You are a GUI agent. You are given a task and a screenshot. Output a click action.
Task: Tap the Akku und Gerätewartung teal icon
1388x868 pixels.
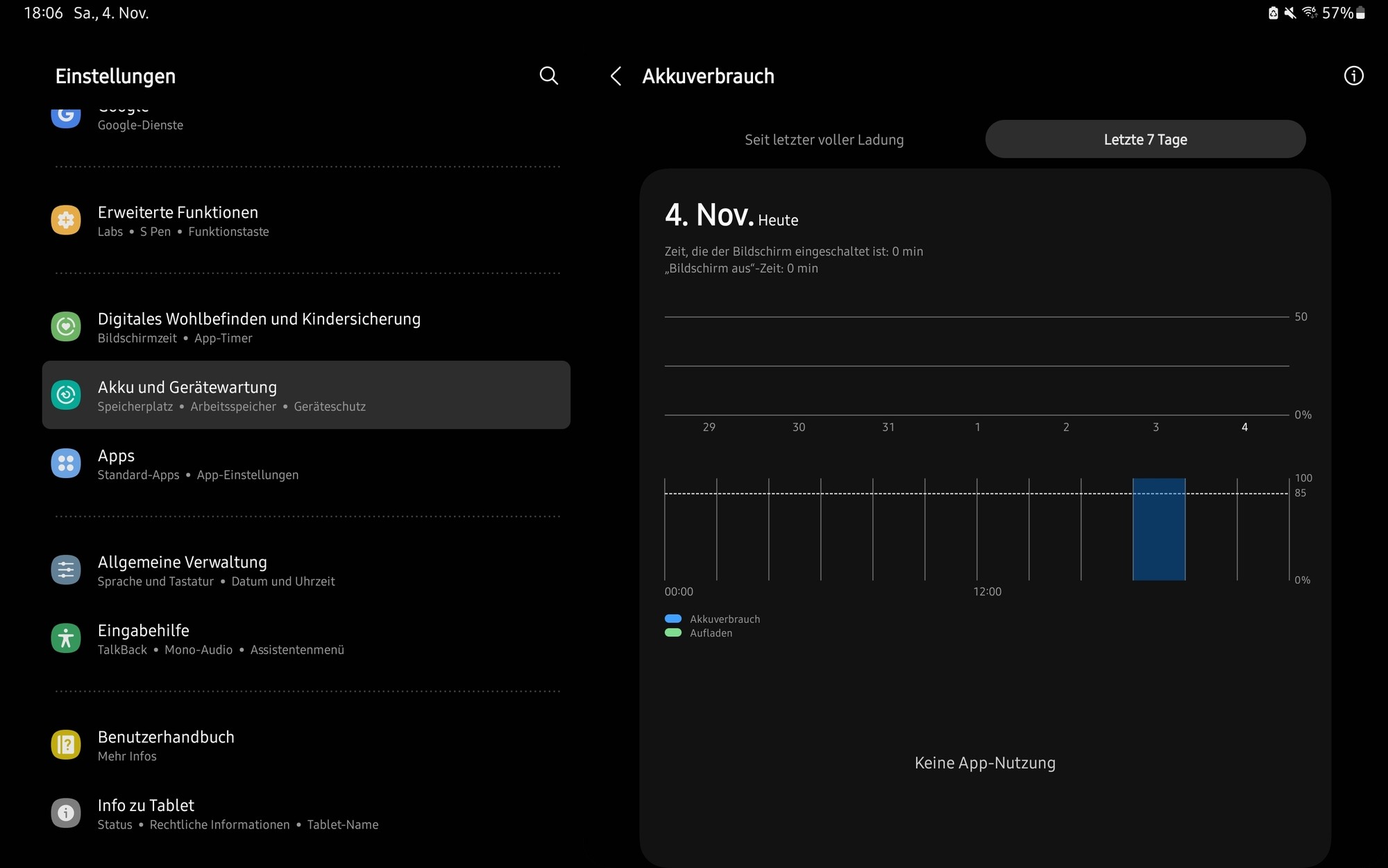point(66,395)
